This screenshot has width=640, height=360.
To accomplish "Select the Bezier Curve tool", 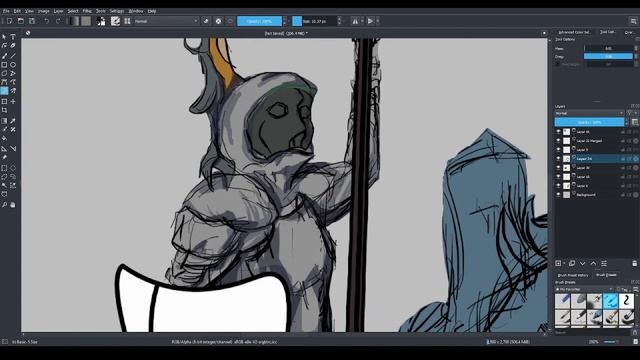I will (x=4, y=82).
